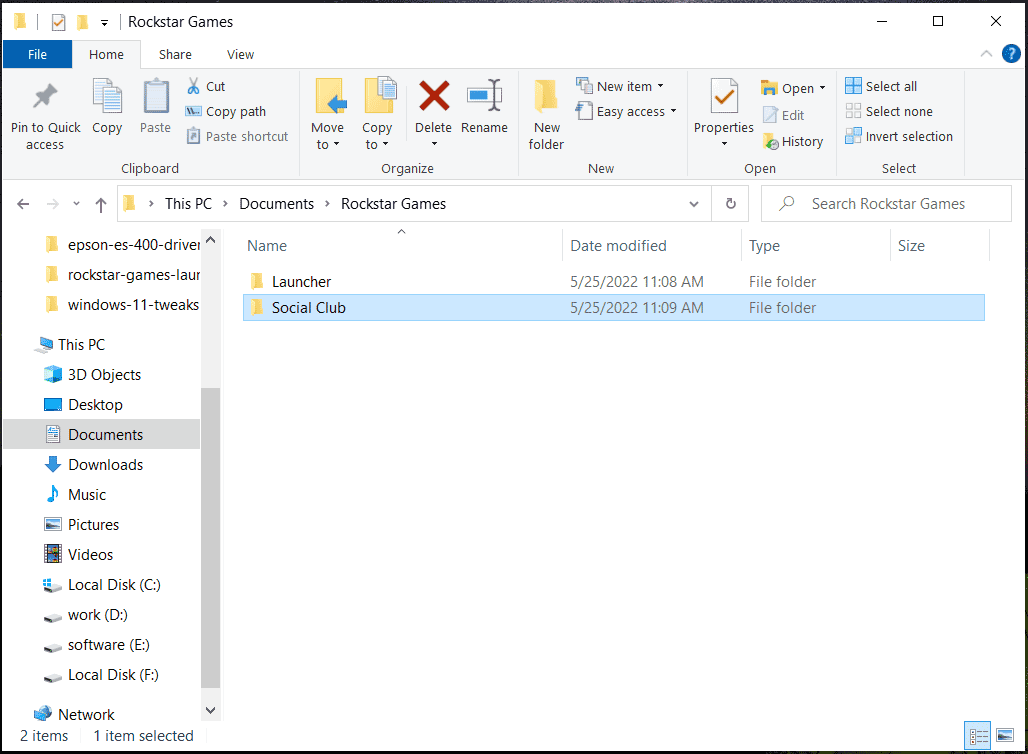Rename the selected folder
Image resolution: width=1028 pixels, height=754 pixels.
click(484, 107)
